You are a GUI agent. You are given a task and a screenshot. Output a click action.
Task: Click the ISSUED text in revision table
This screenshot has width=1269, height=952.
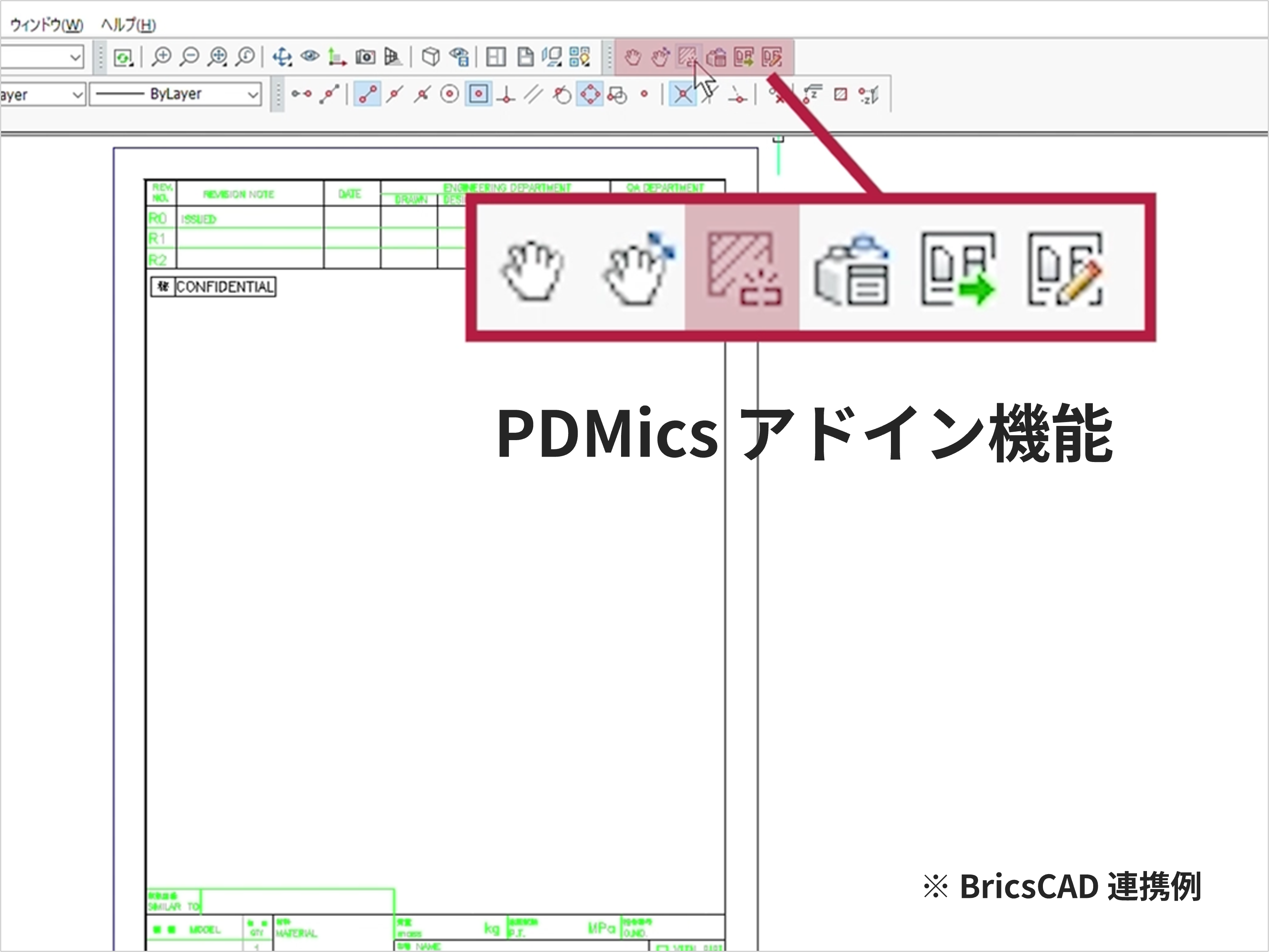198,219
